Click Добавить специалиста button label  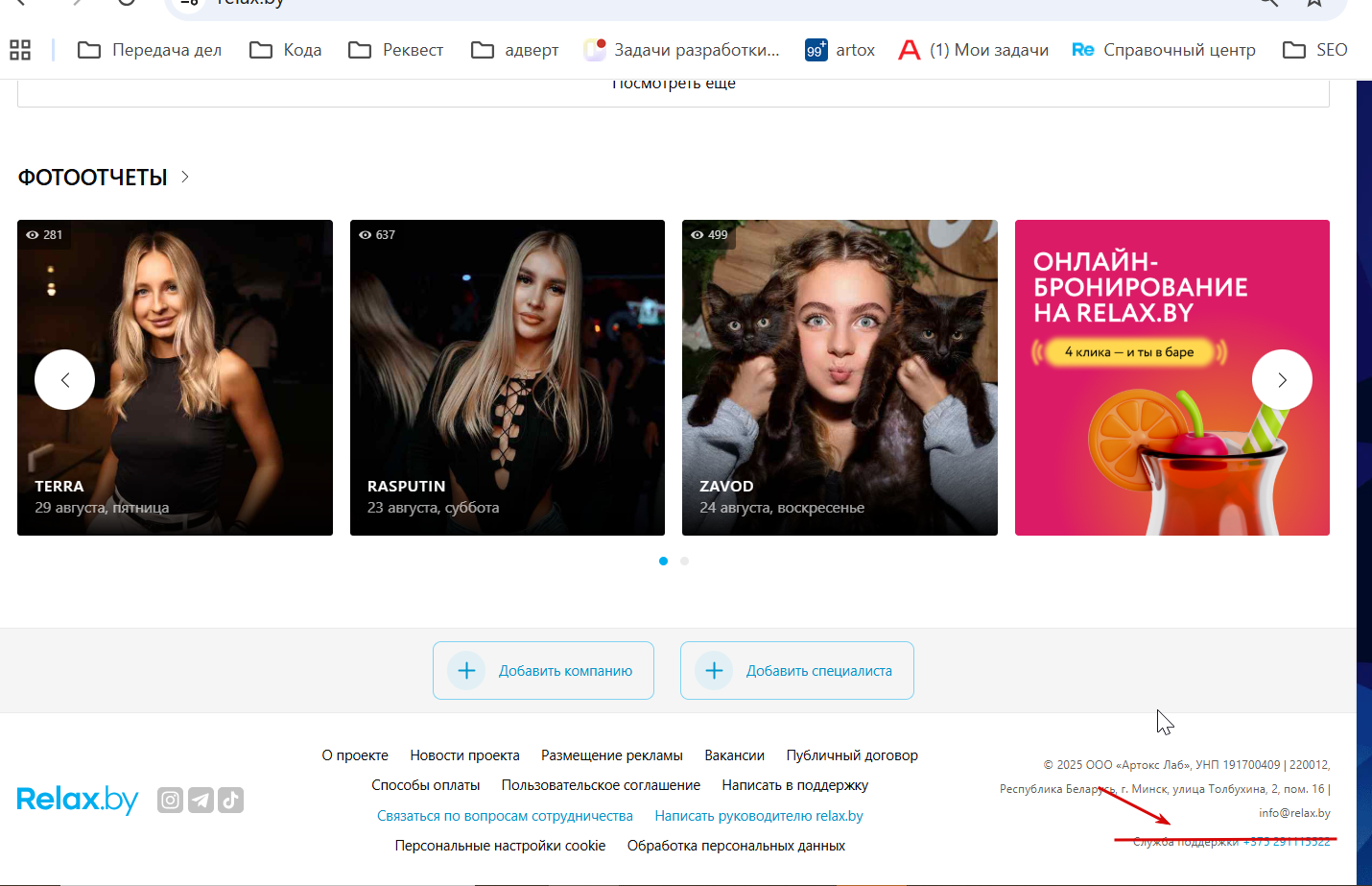[x=819, y=671]
